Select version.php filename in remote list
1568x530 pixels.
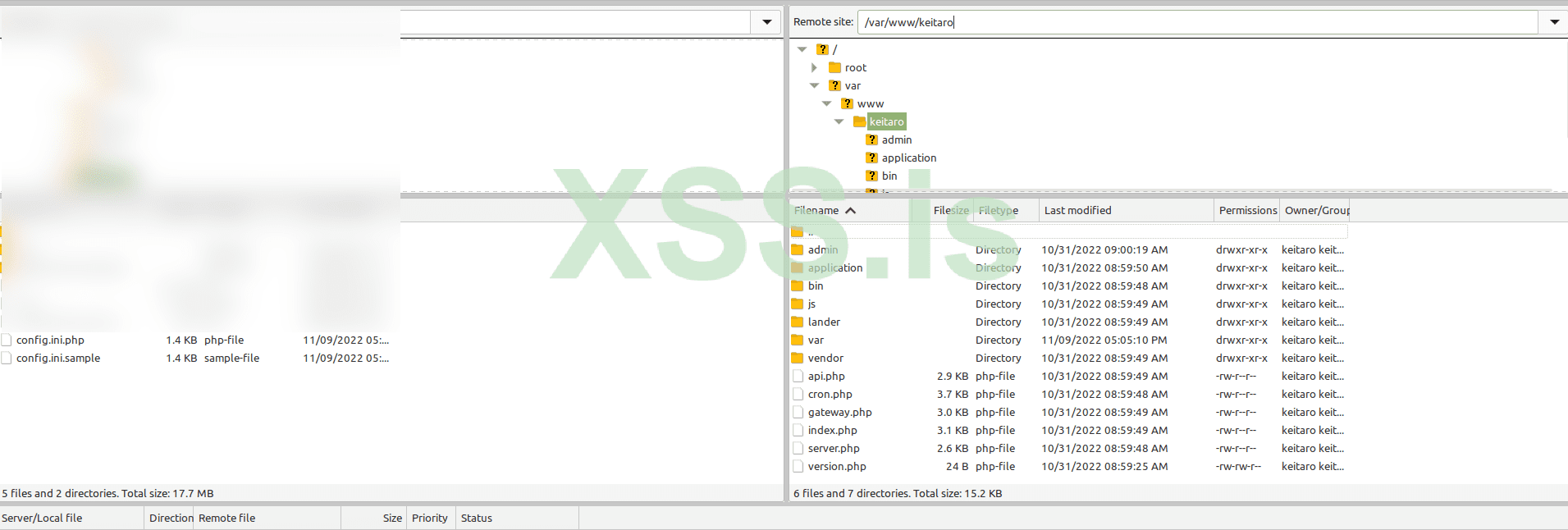click(837, 466)
